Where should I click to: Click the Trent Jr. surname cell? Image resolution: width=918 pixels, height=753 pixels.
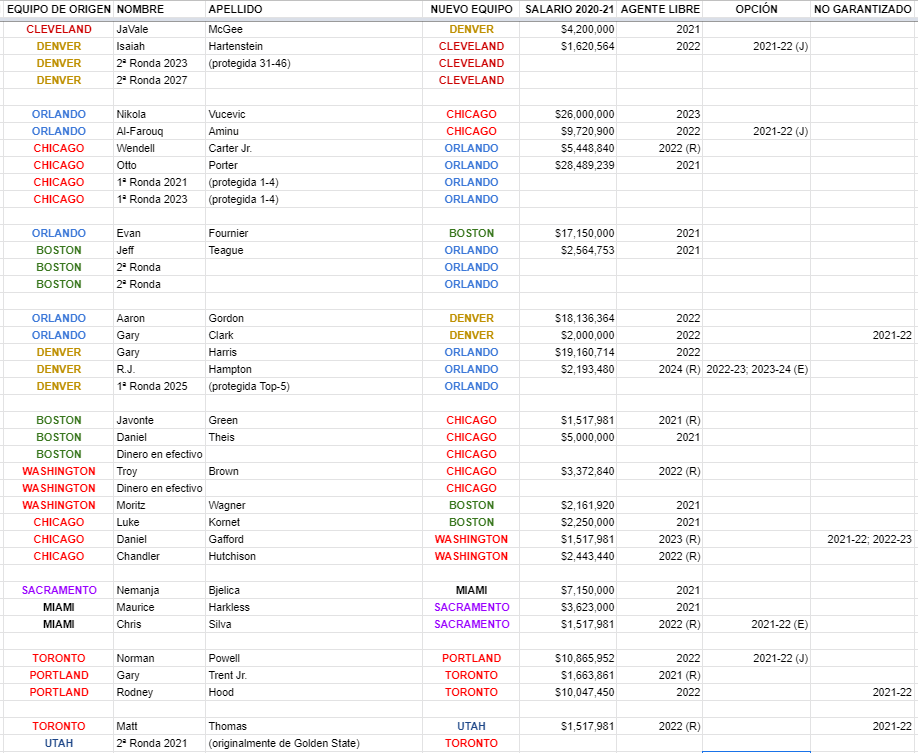point(314,675)
